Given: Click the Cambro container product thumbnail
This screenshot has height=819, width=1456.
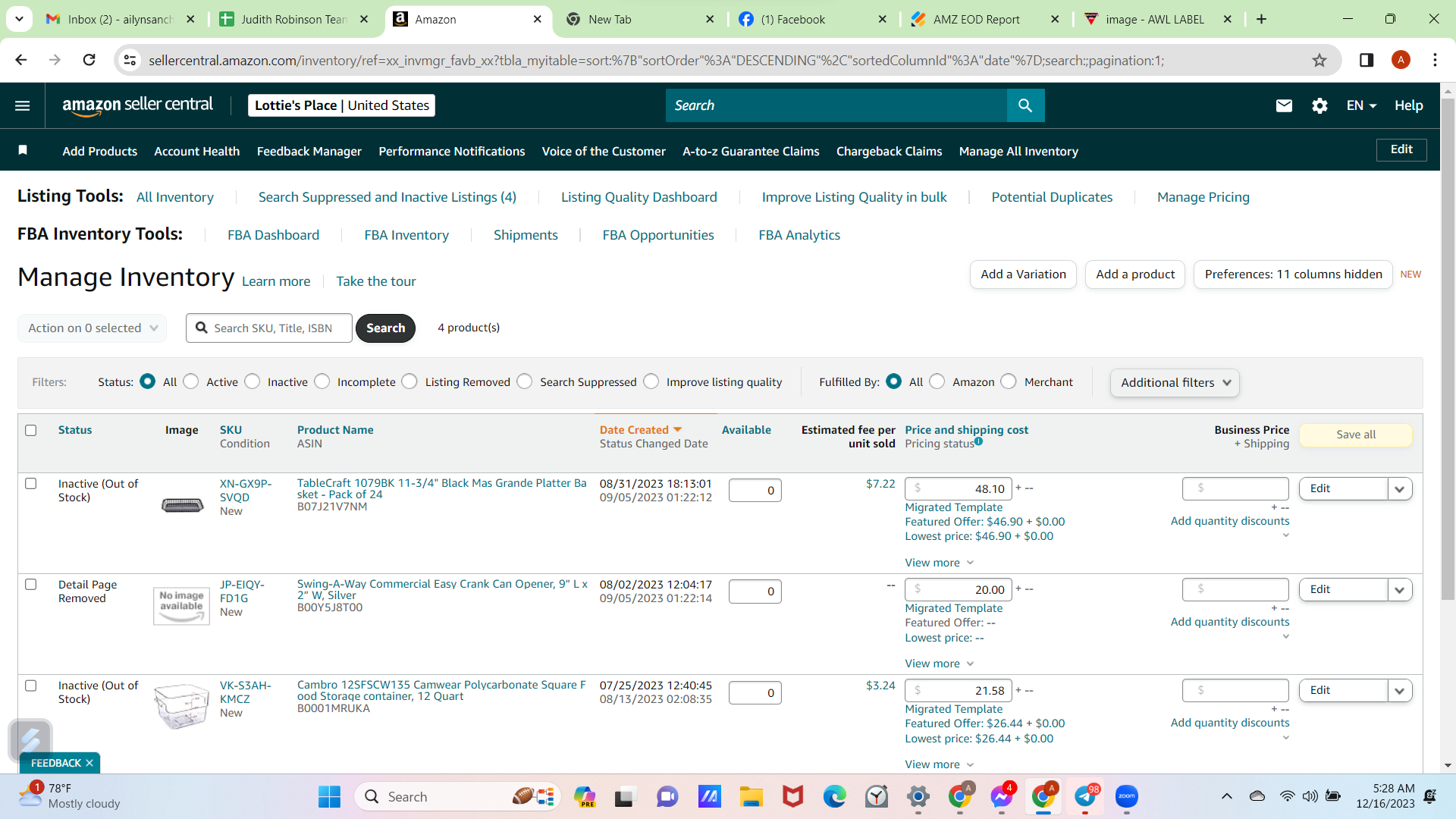Looking at the screenshot, I should click(181, 705).
